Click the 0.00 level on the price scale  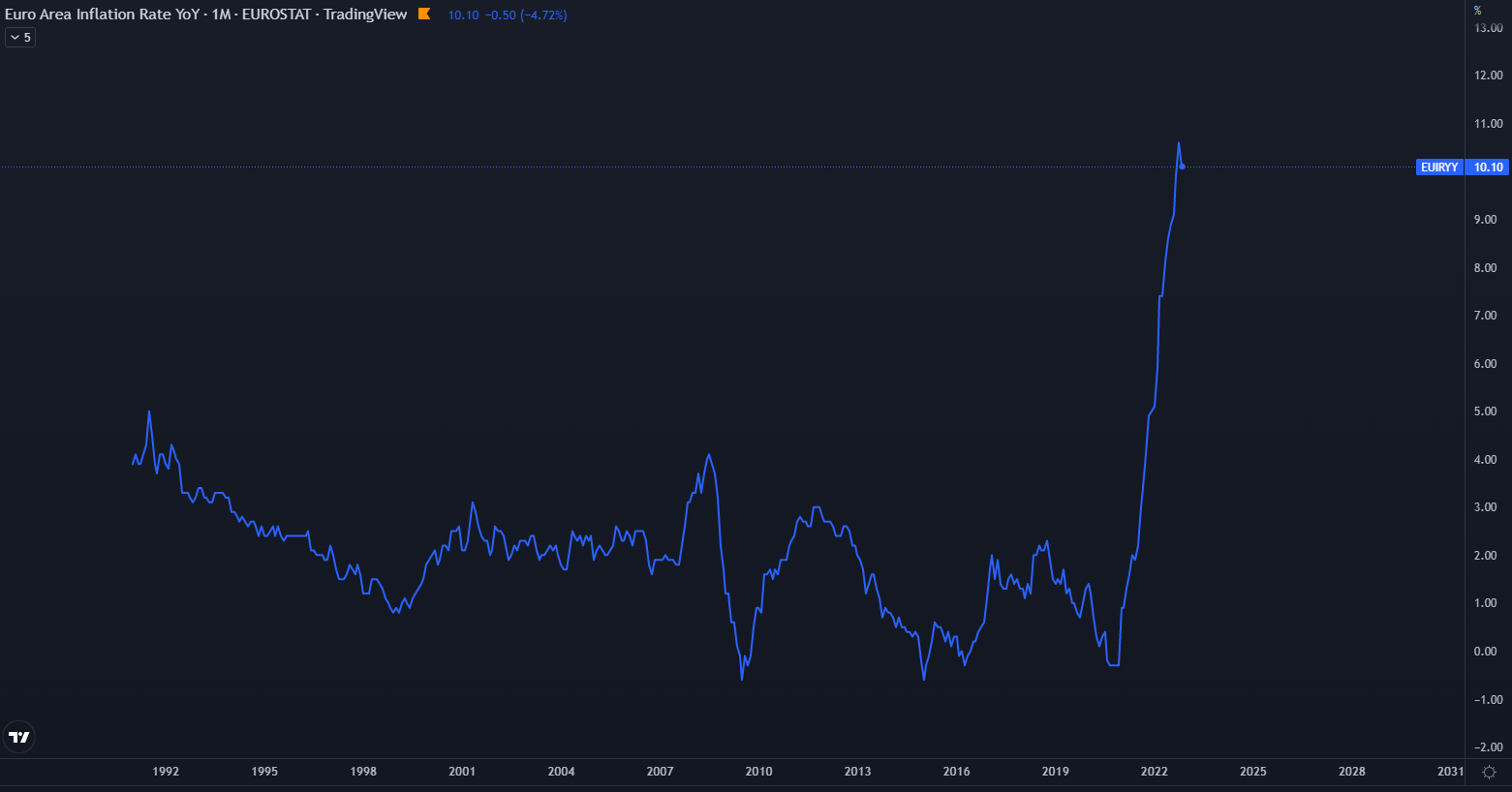pyautogui.click(x=1485, y=652)
